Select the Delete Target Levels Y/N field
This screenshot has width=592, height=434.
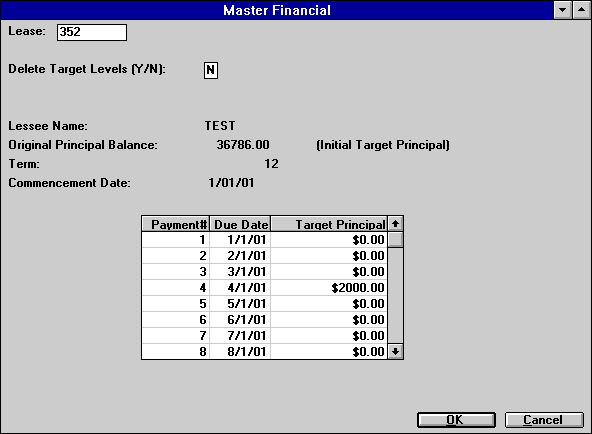click(x=211, y=70)
